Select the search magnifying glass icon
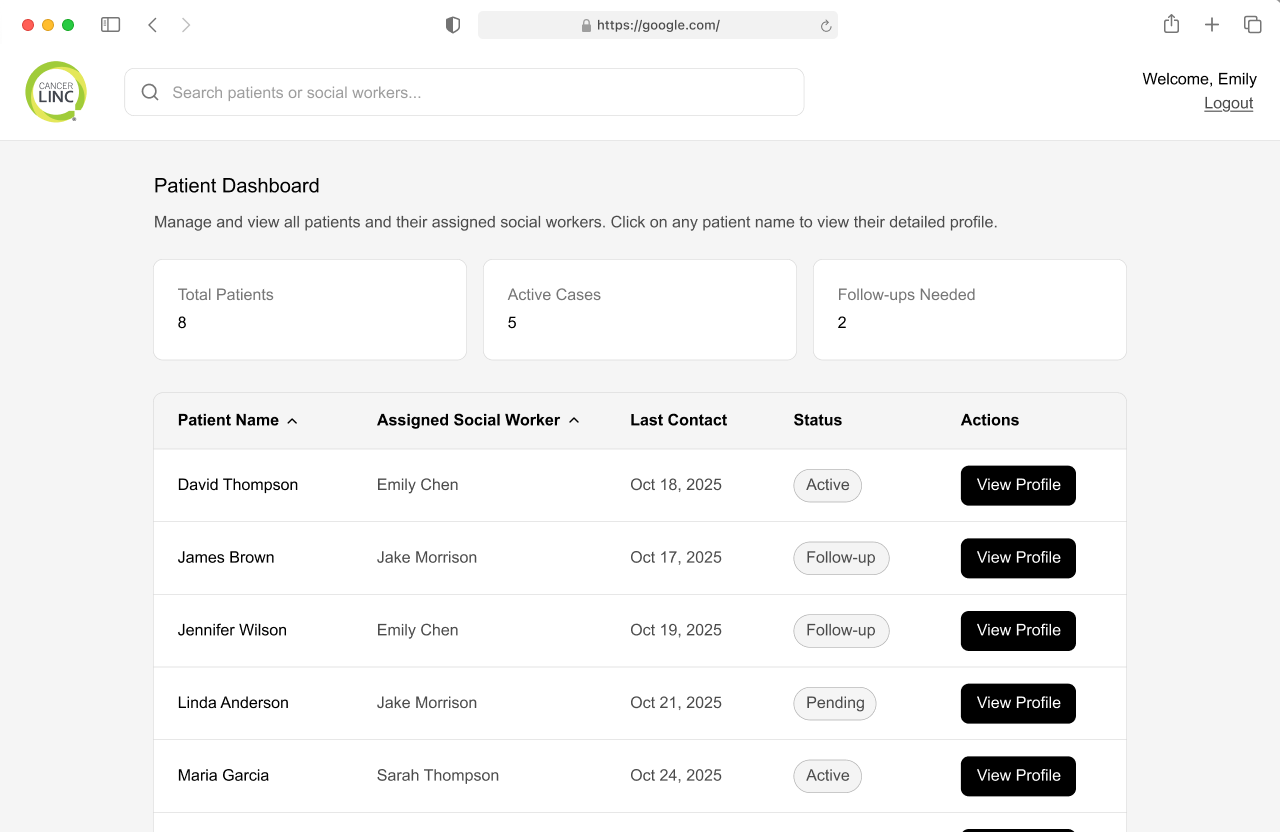The width and height of the screenshot is (1280, 832). 149,92
